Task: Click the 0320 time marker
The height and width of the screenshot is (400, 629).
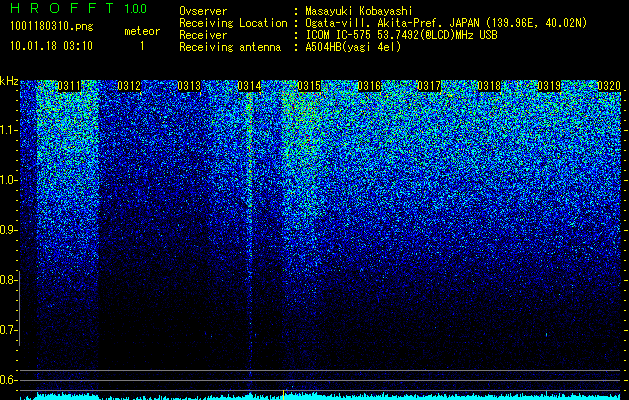Action: click(x=609, y=86)
